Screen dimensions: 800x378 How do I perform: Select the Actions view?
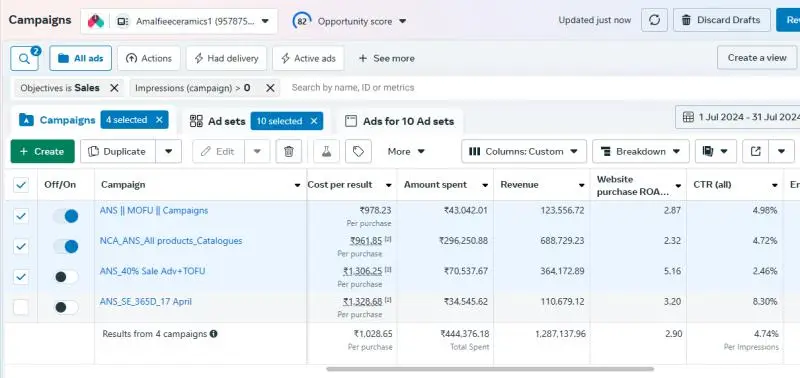(x=148, y=58)
